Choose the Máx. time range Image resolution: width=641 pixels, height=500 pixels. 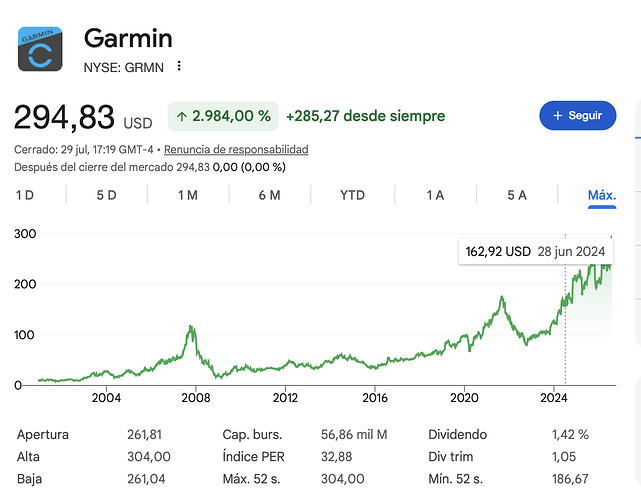coord(602,196)
